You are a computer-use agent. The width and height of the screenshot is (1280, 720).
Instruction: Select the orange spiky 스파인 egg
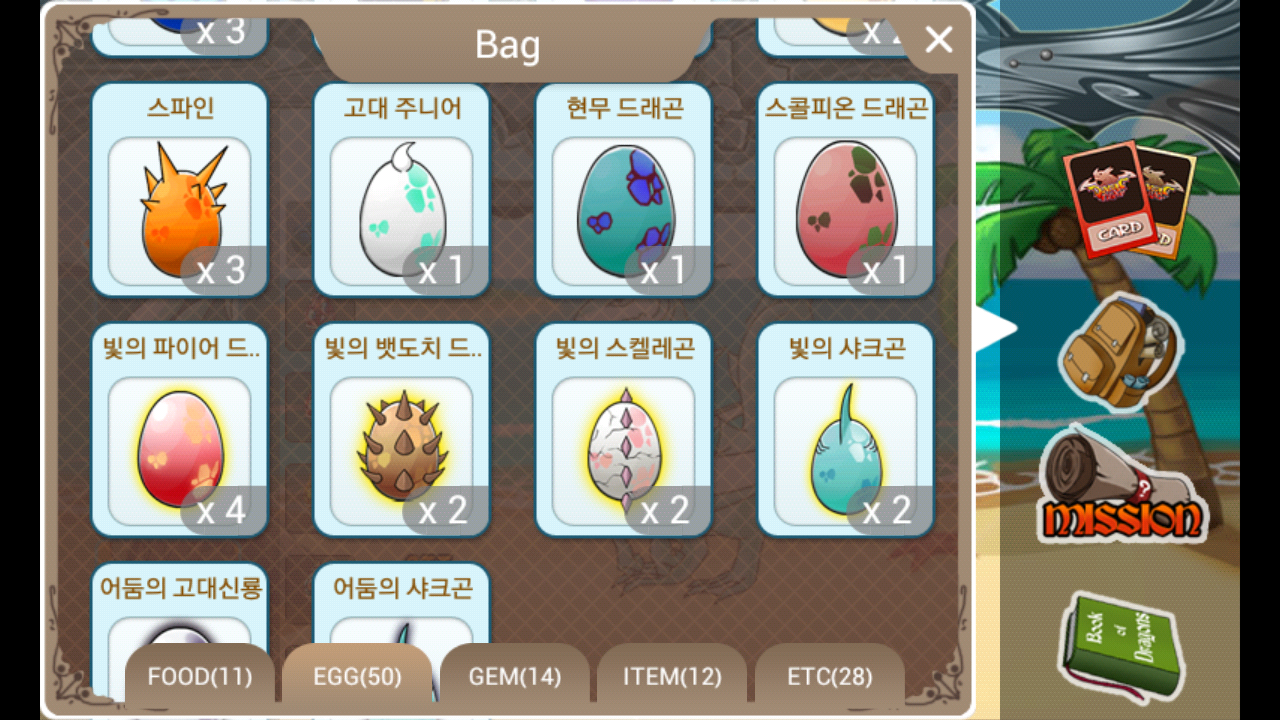coord(180,190)
